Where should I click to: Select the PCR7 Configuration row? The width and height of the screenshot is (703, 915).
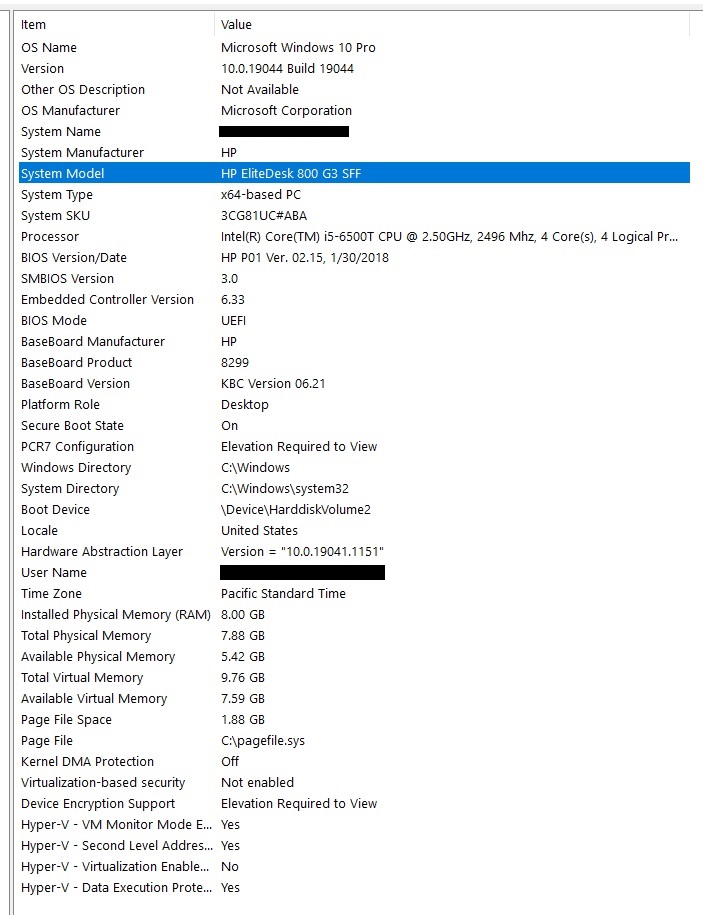354,446
